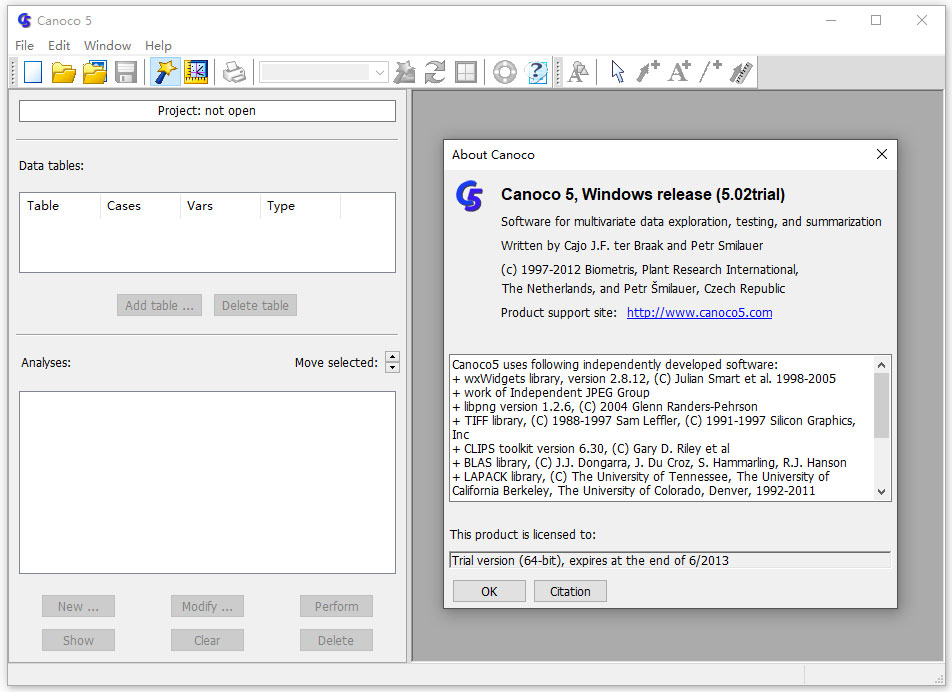952x692 pixels.
Task: Click the New ... analysis button
Action: 78,606
